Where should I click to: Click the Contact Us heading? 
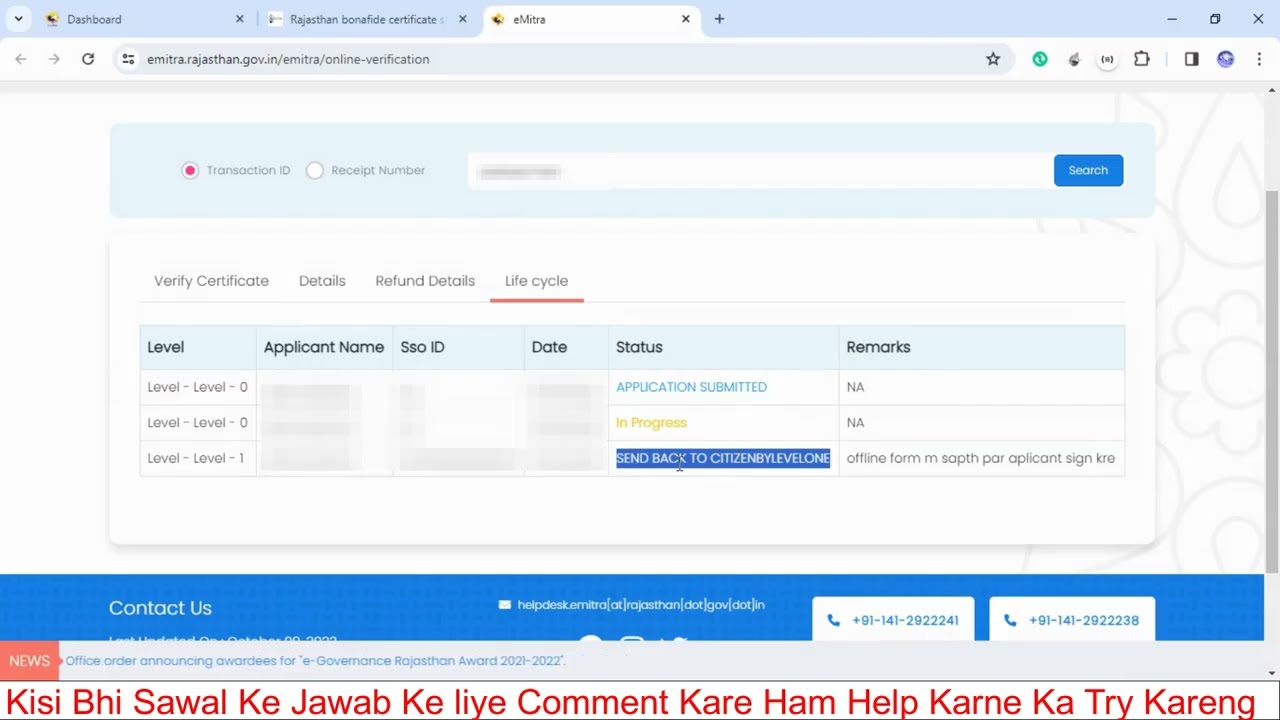click(160, 608)
